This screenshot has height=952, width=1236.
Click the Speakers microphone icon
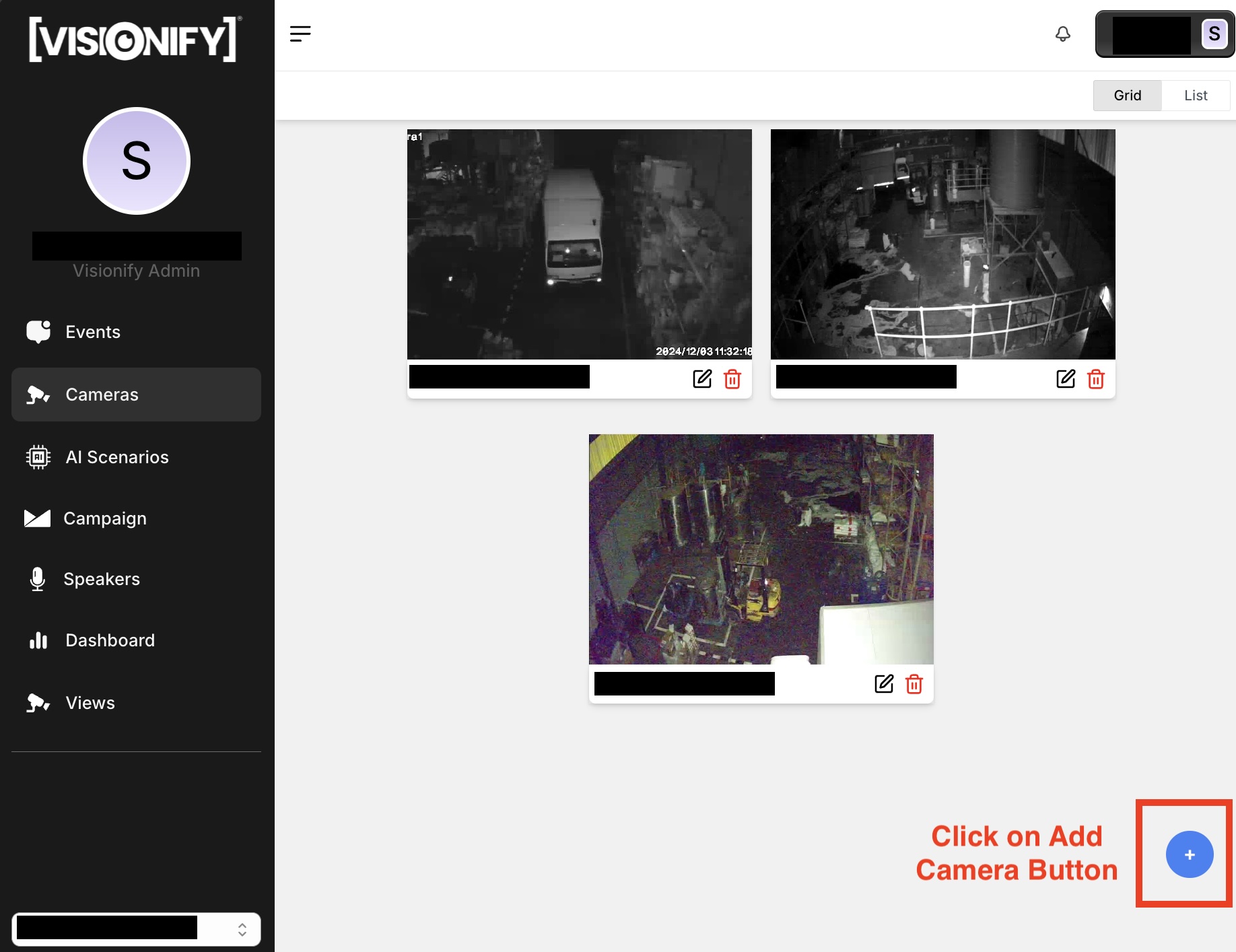click(38, 579)
